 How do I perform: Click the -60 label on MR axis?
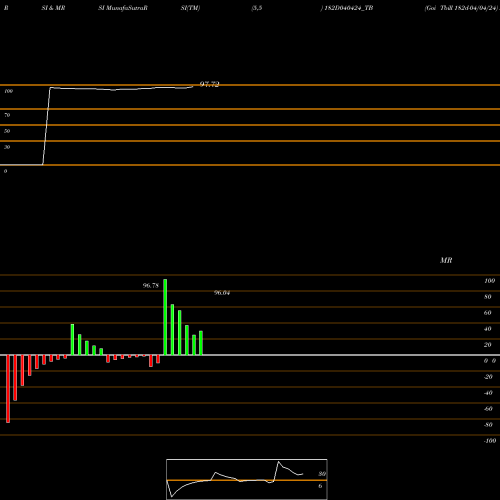pos(488,409)
